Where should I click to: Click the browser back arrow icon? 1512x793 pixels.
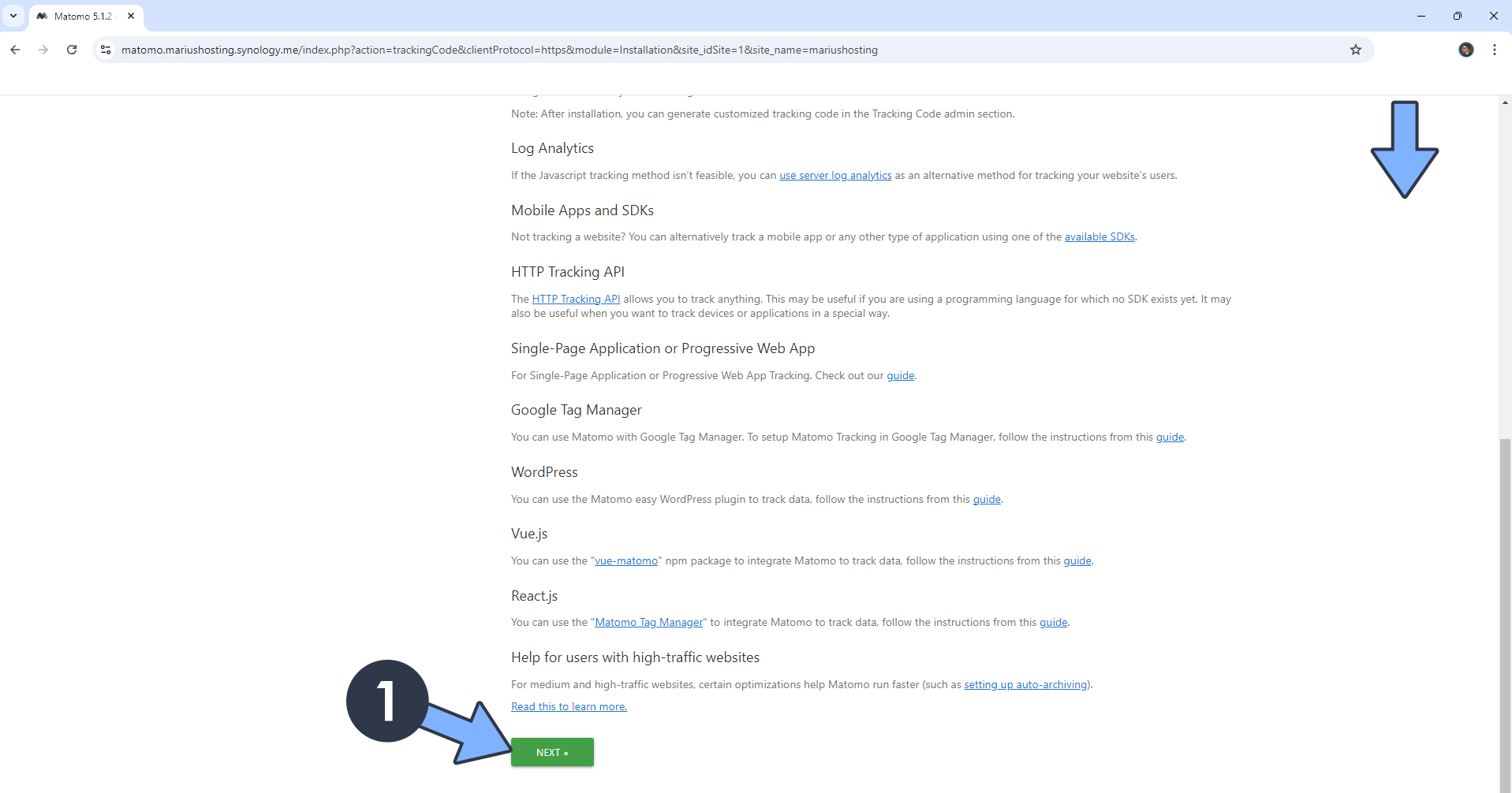(15, 50)
